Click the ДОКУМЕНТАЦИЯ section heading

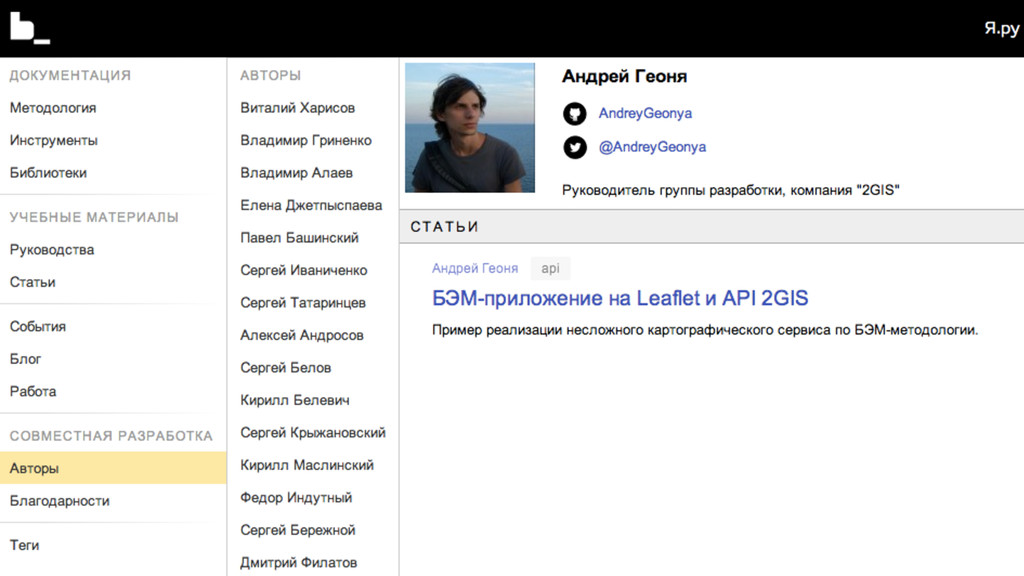(70, 76)
